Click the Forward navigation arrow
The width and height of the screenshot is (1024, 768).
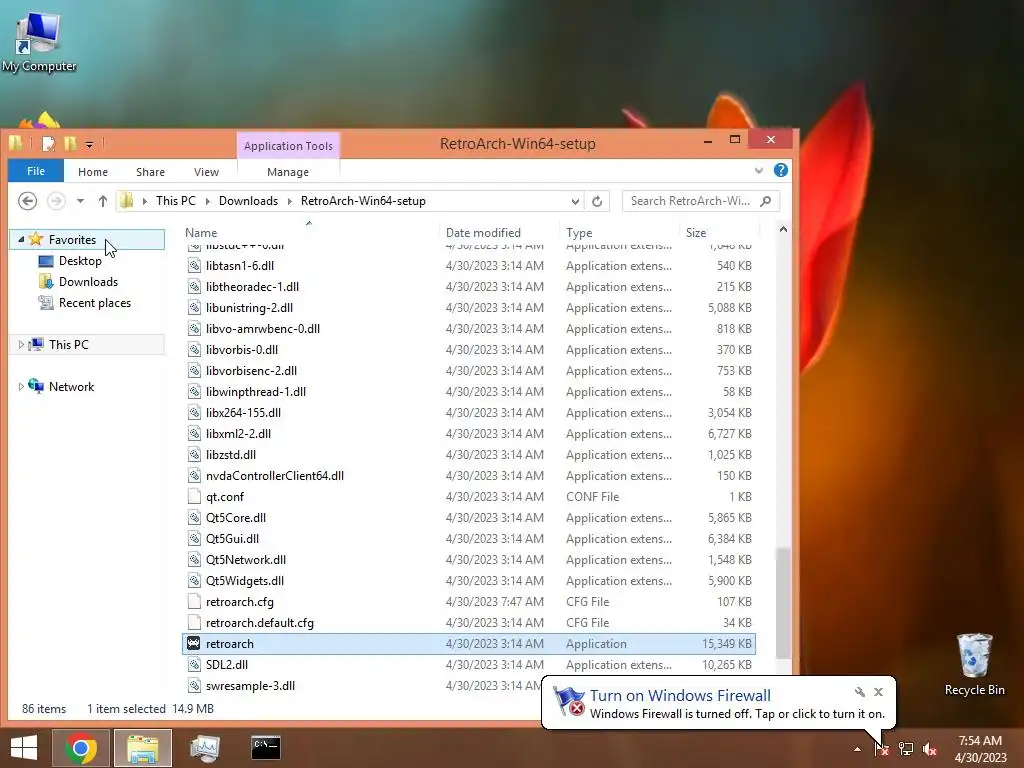[x=56, y=201]
